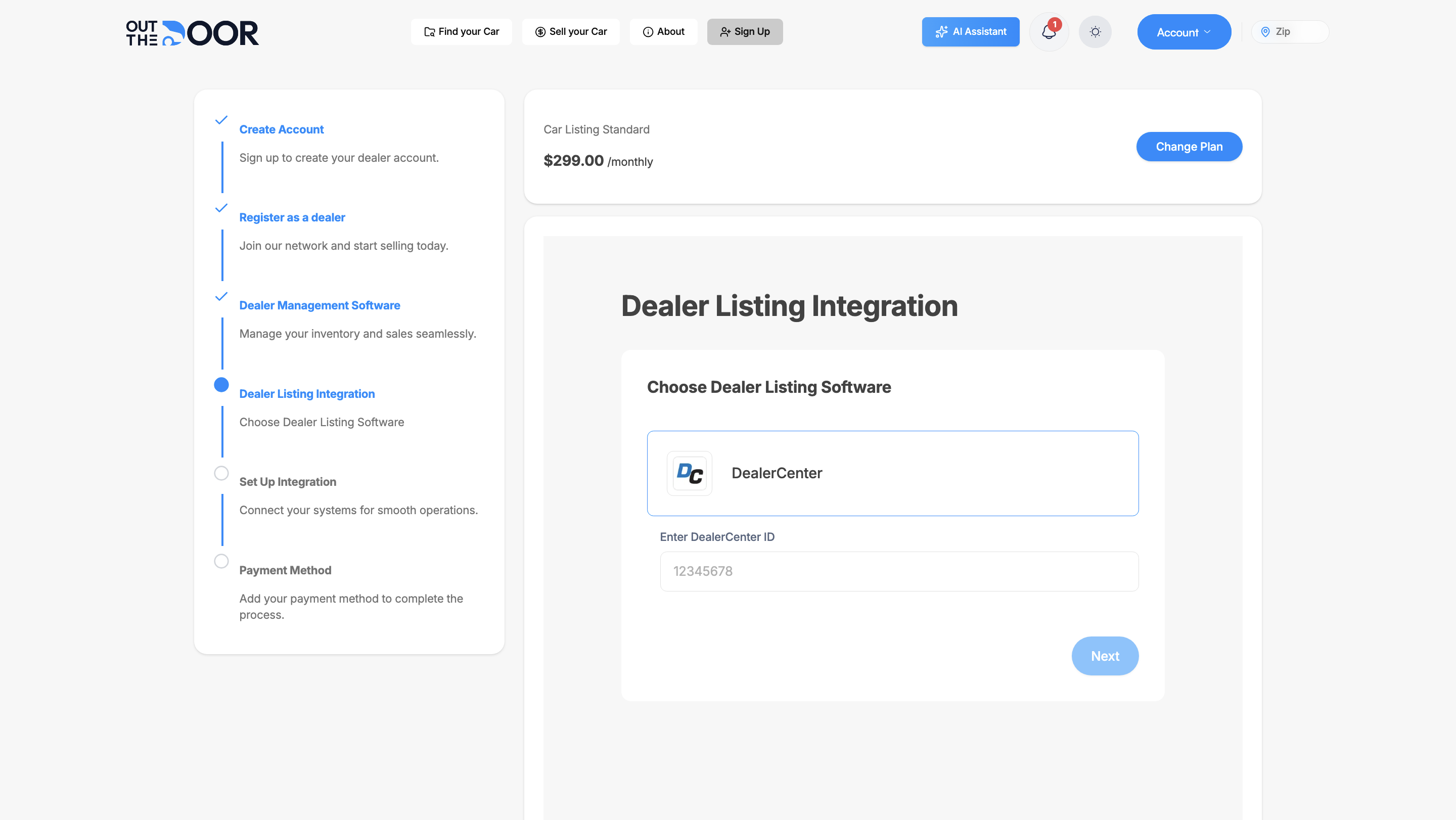Screen dimensions: 1456x820
Task: Select the Payment Method step circle
Action: [221, 561]
